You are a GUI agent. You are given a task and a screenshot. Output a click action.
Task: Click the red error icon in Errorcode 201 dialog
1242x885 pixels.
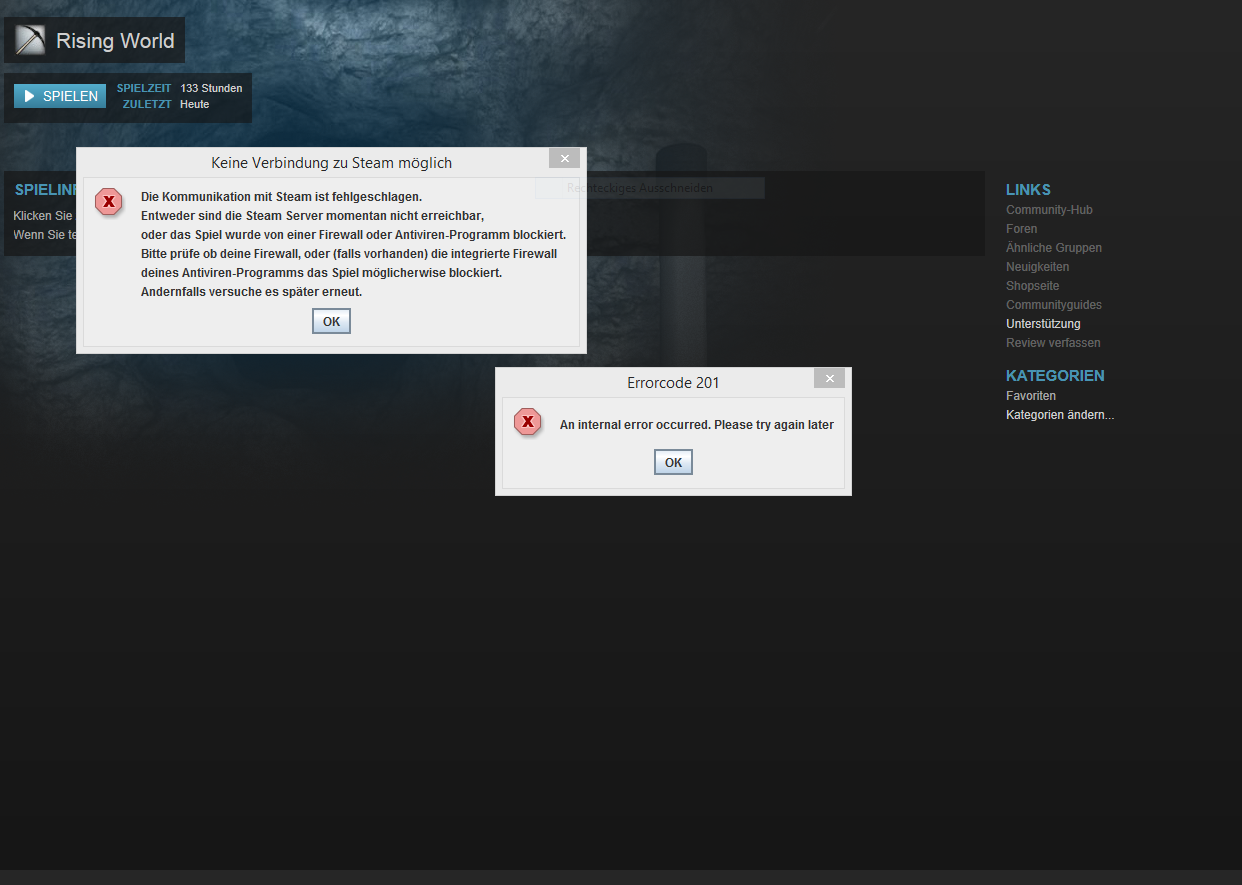click(527, 422)
